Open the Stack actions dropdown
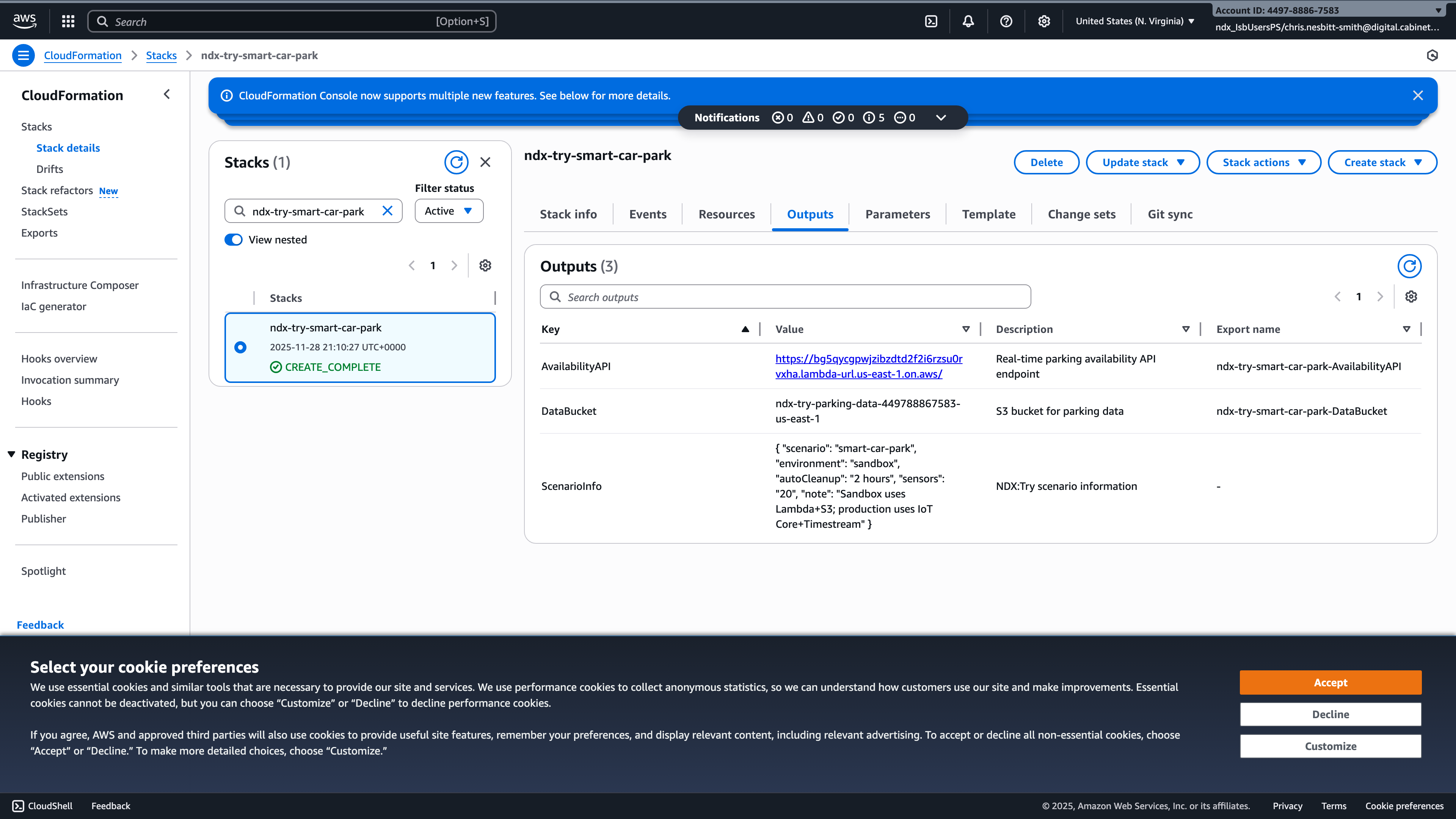Image resolution: width=1456 pixels, height=819 pixels. tap(1263, 162)
